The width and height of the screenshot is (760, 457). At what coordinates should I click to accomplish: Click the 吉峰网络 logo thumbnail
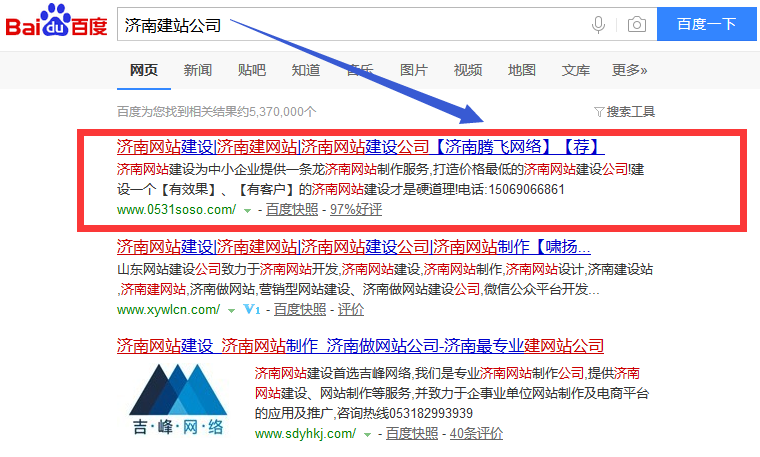(178, 399)
